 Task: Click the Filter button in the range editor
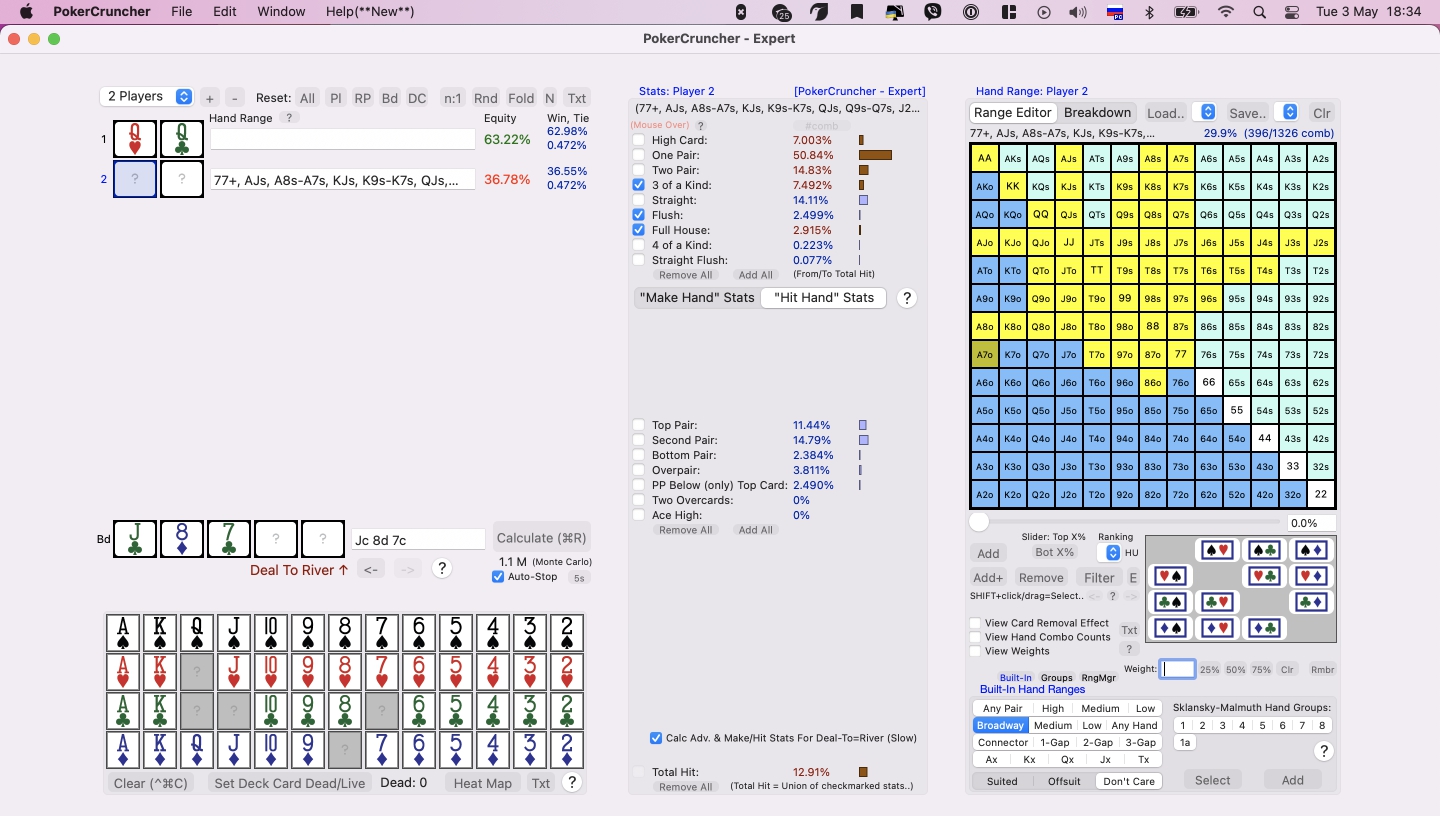click(1099, 577)
